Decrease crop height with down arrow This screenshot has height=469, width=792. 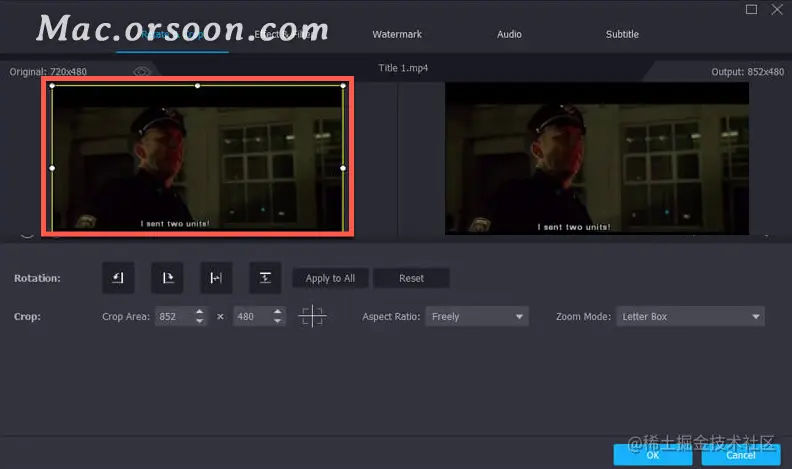[277, 321]
